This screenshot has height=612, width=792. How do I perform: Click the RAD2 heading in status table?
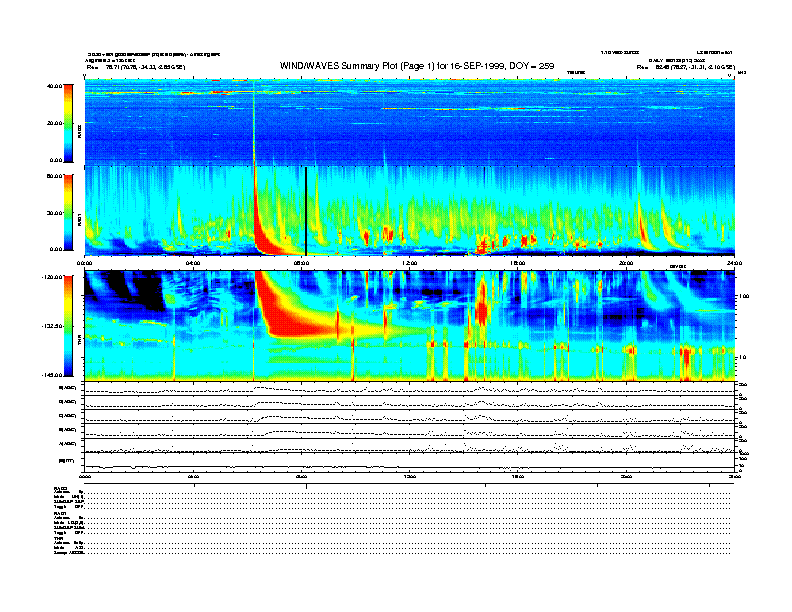click(60, 488)
